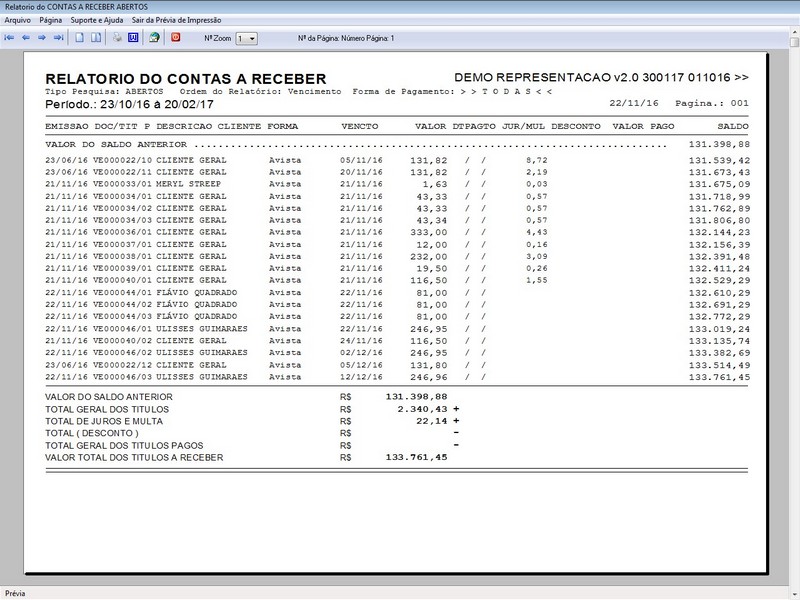Click the SALDO column header

tap(733, 127)
